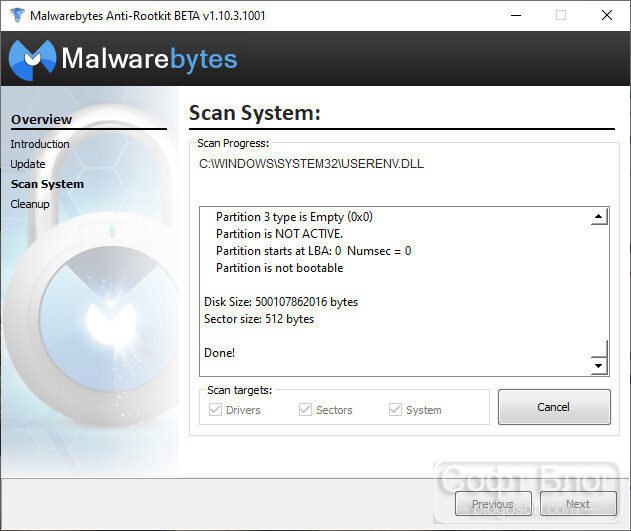Select the Update step in the sidebar
The width and height of the screenshot is (631, 531).
(28, 164)
